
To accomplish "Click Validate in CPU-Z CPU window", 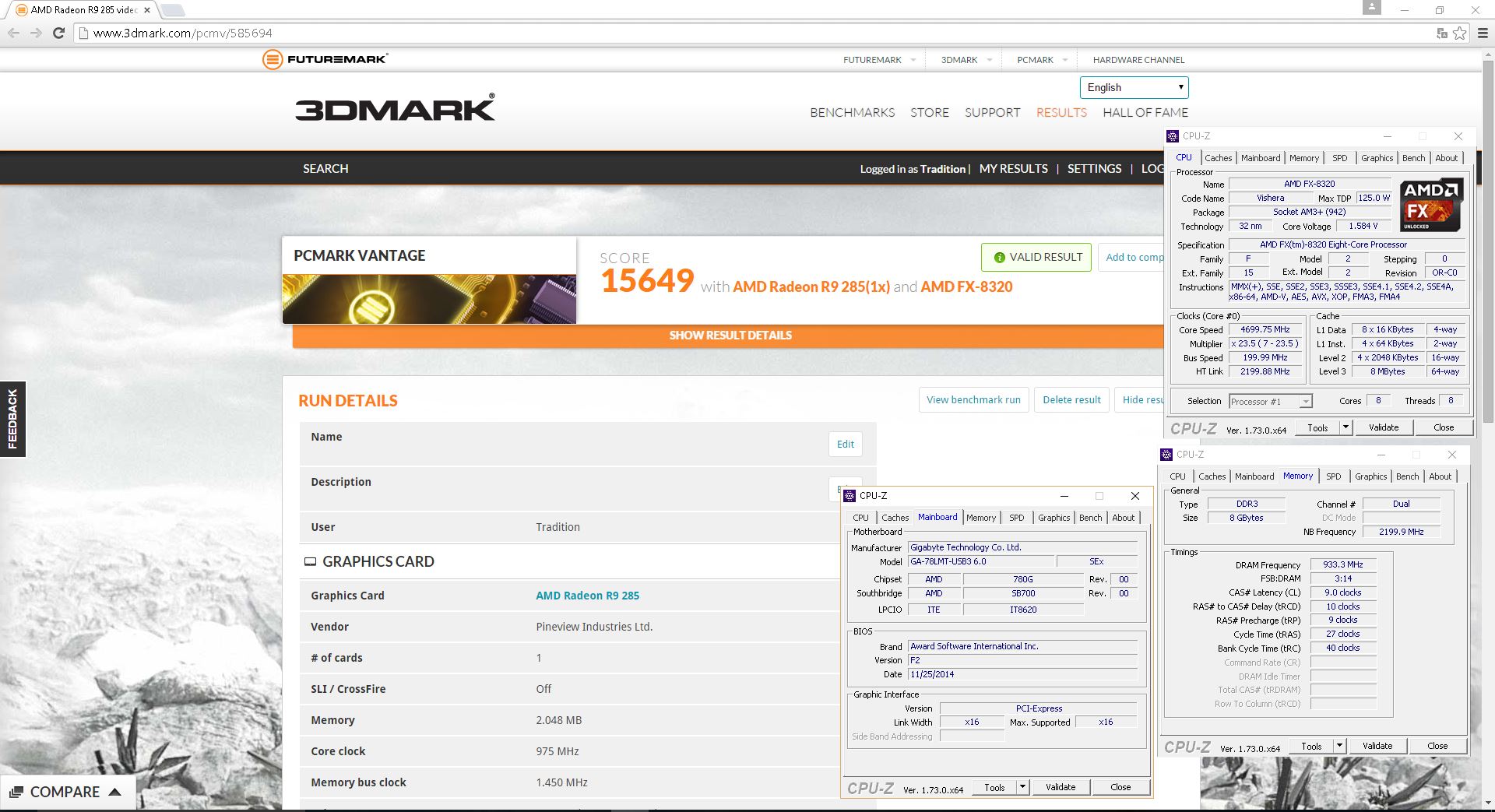I will point(1384,427).
